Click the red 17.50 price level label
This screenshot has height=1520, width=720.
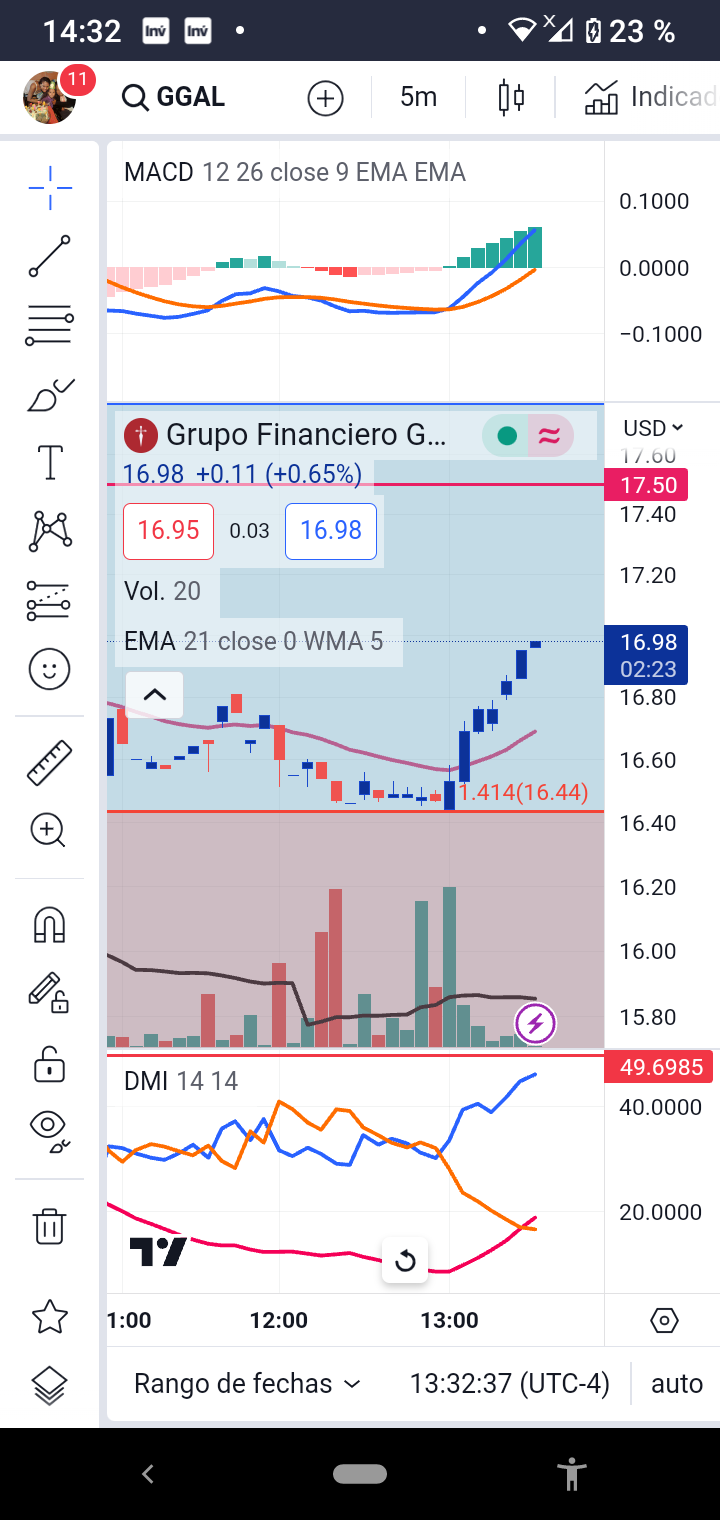[x=648, y=486]
